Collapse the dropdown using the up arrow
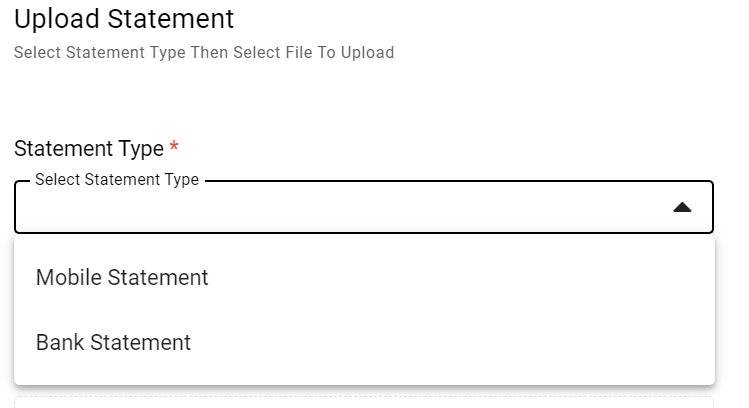The height and width of the screenshot is (408, 749). click(x=682, y=207)
